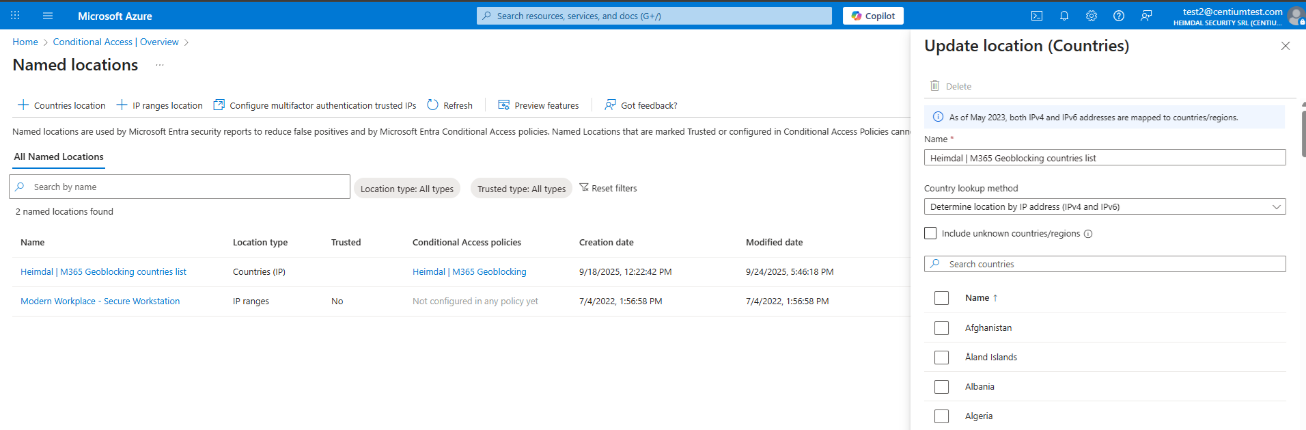Close the Update location panel
Screen dimensions: 1306x430
pos(1286,46)
